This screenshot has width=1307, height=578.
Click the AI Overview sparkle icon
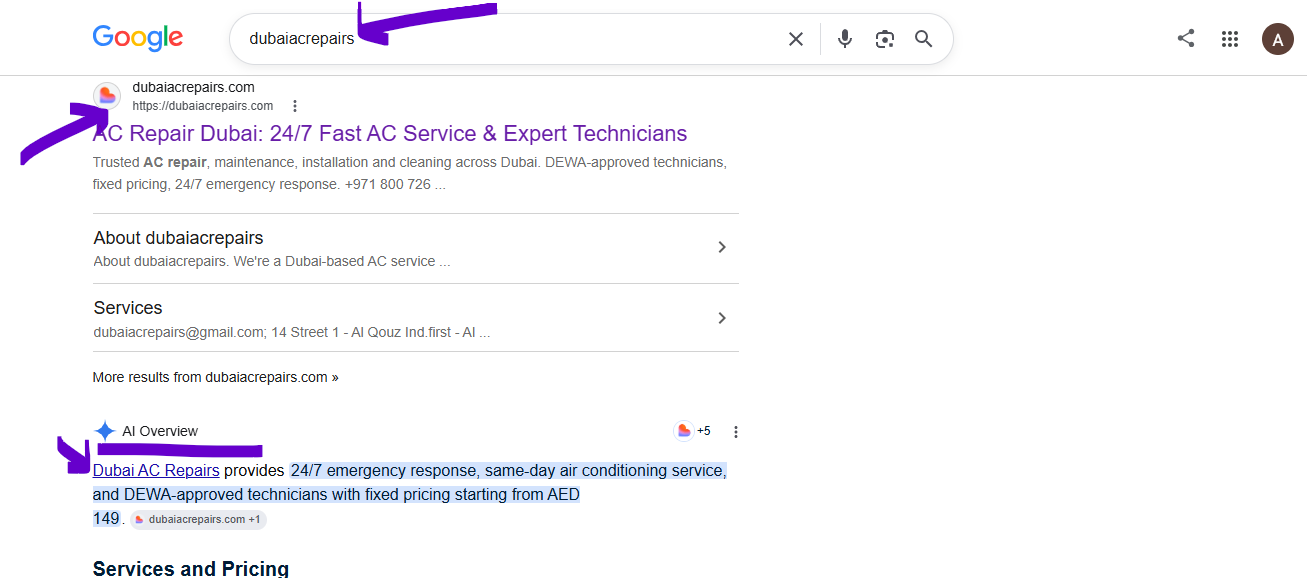pyautogui.click(x=105, y=431)
